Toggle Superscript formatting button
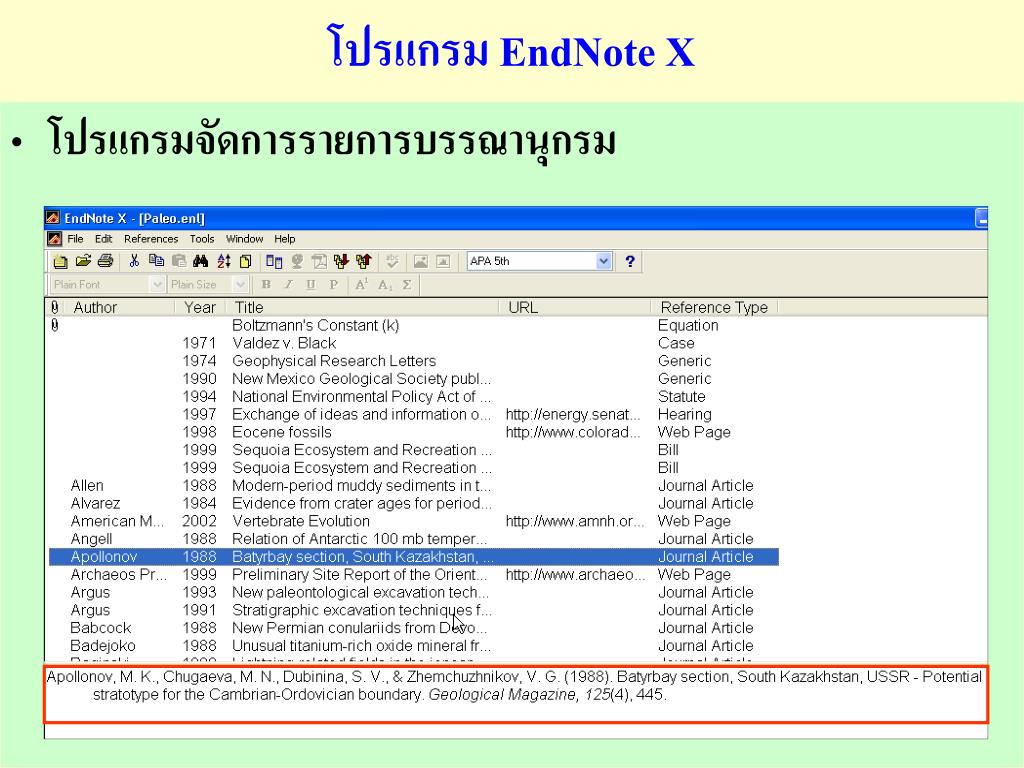 point(361,285)
